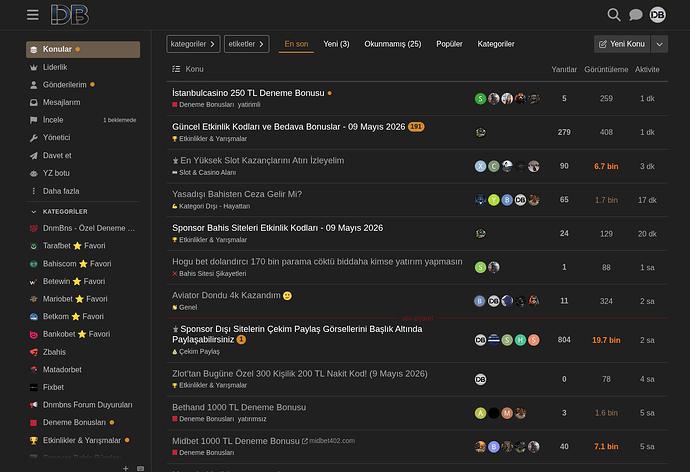Add a section using sidebar plus icon
The height and width of the screenshot is (472, 690).
[126, 468]
